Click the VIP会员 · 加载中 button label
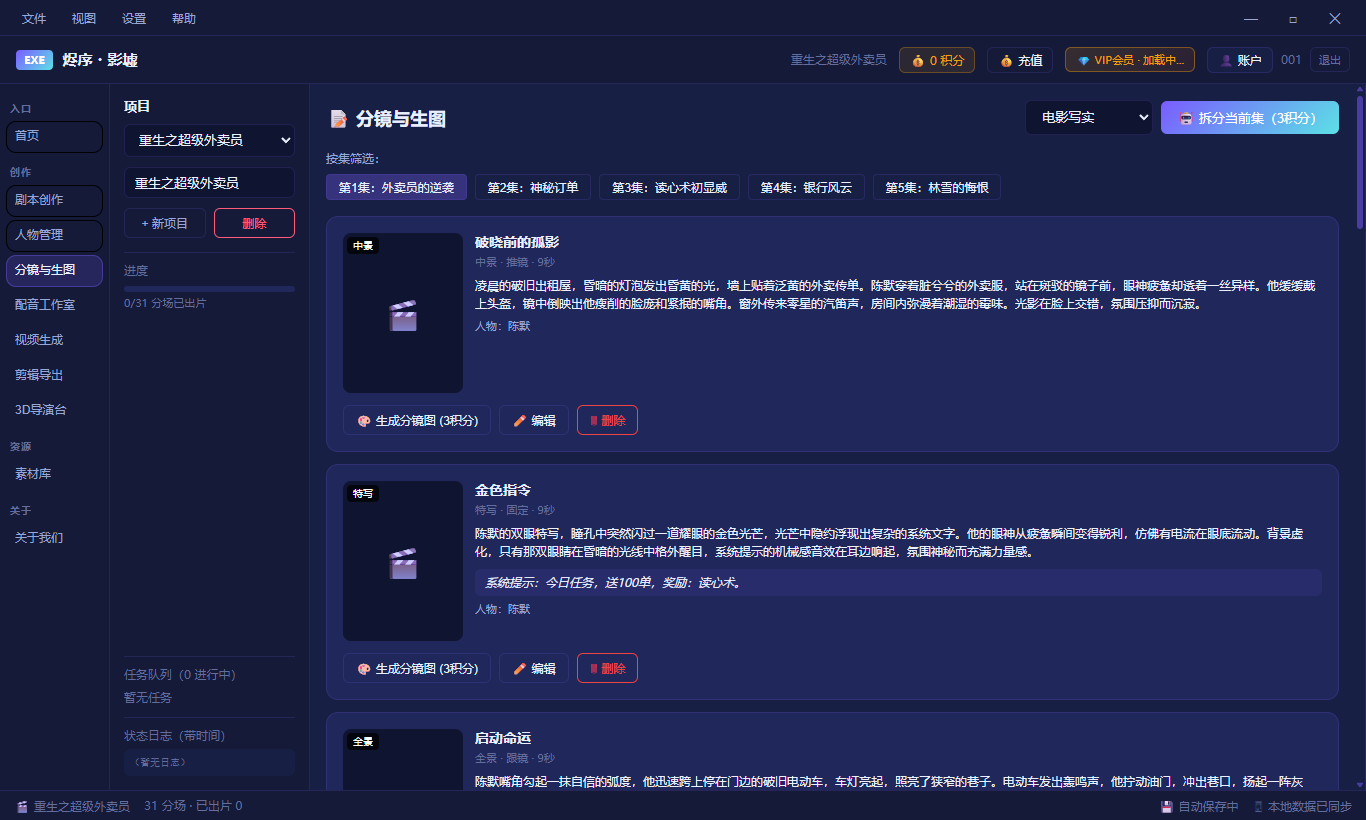The height and width of the screenshot is (820, 1366). (1139, 61)
